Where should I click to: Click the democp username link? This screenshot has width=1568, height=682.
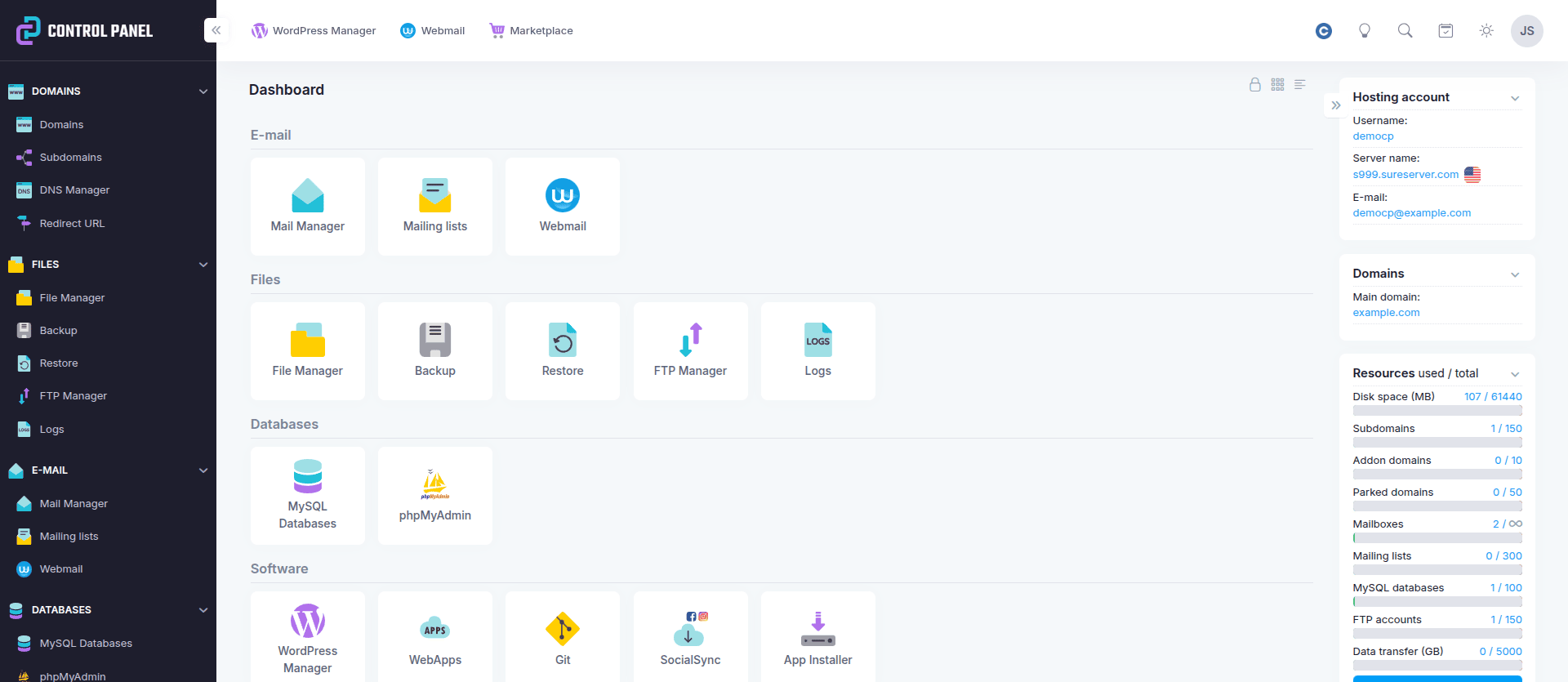1373,136
